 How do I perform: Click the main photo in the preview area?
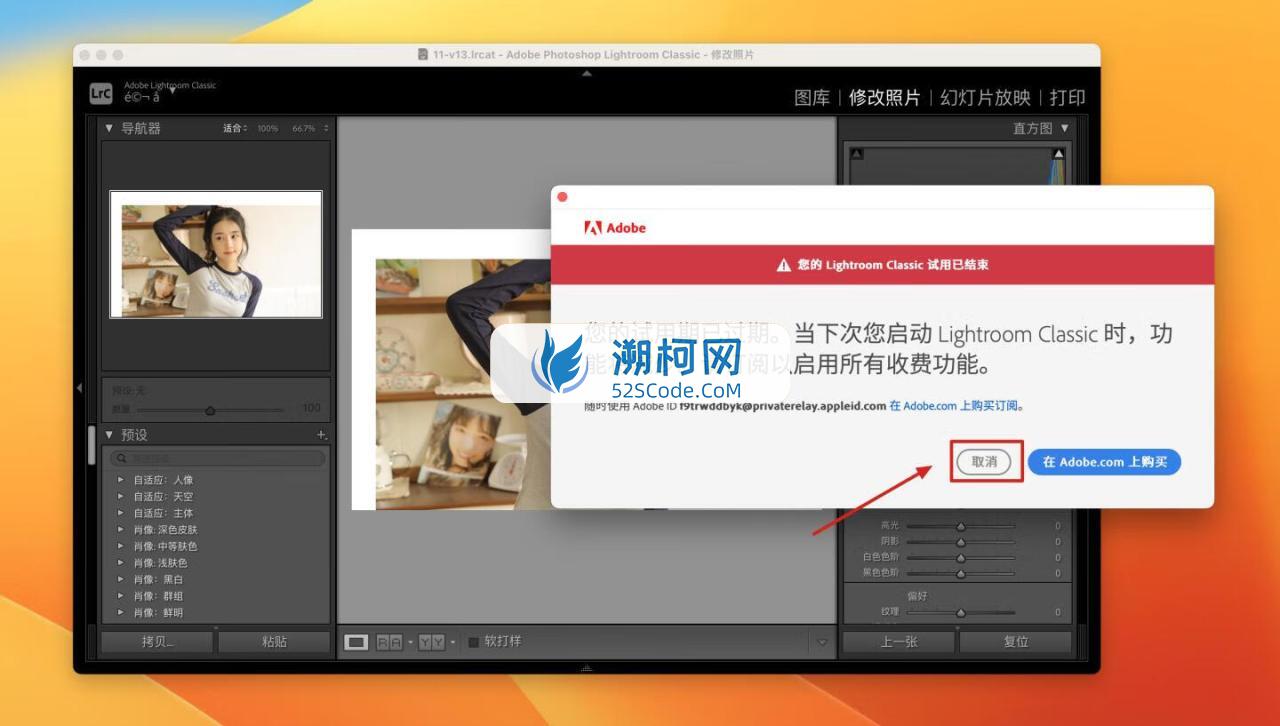pyautogui.click(x=451, y=369)
